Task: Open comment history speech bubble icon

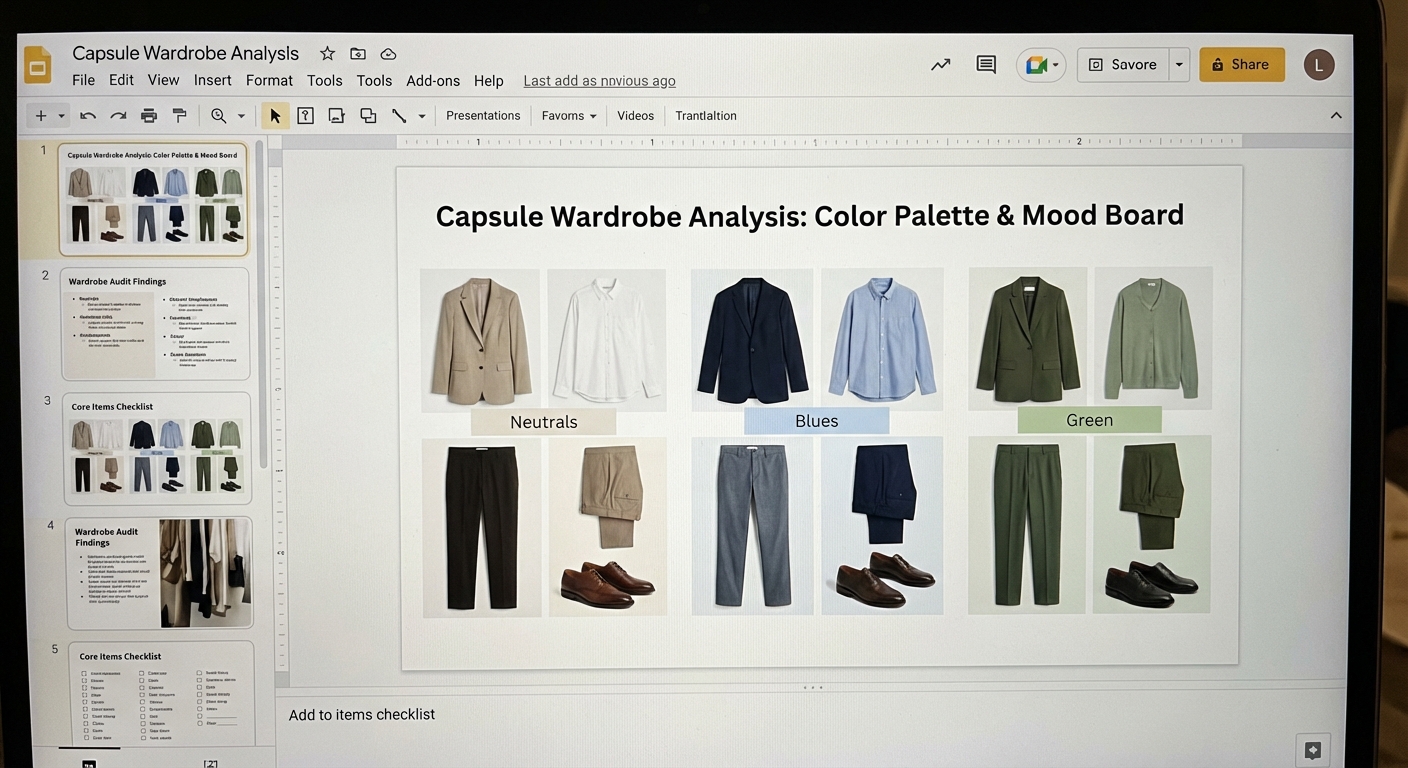Action: click(x=986, y=65)
